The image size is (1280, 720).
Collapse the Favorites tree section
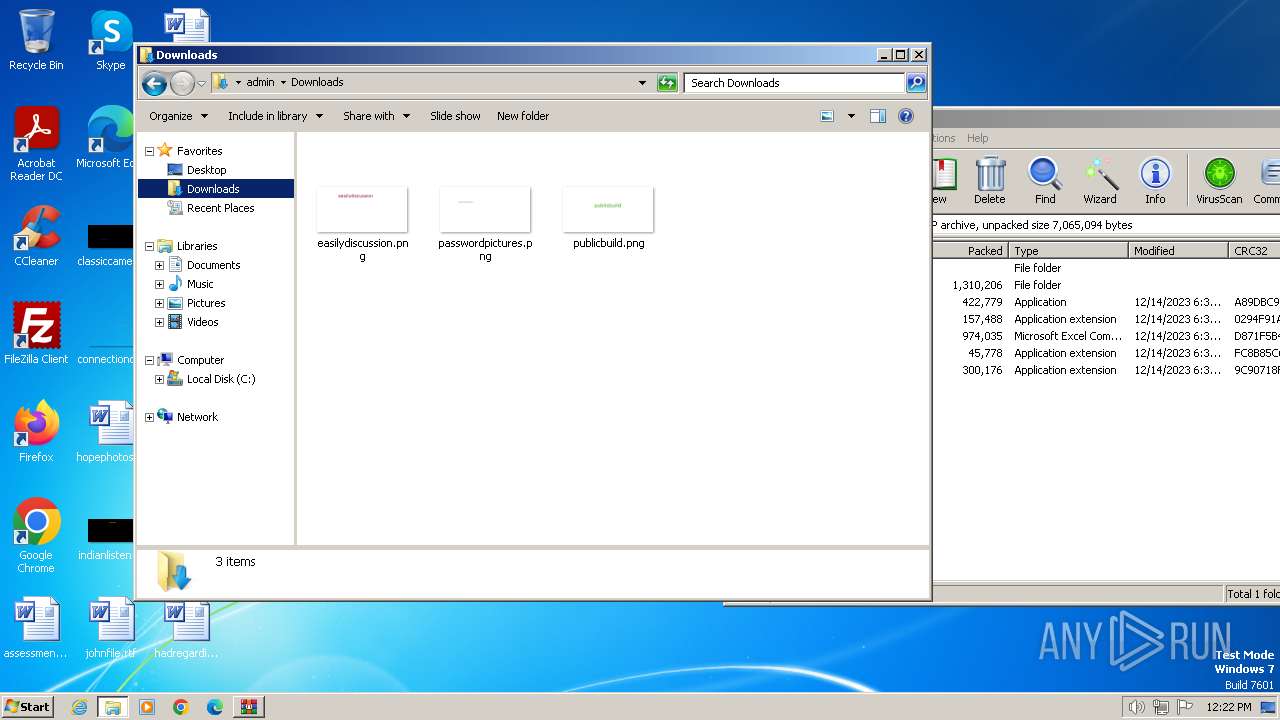[x=150, y=151]
